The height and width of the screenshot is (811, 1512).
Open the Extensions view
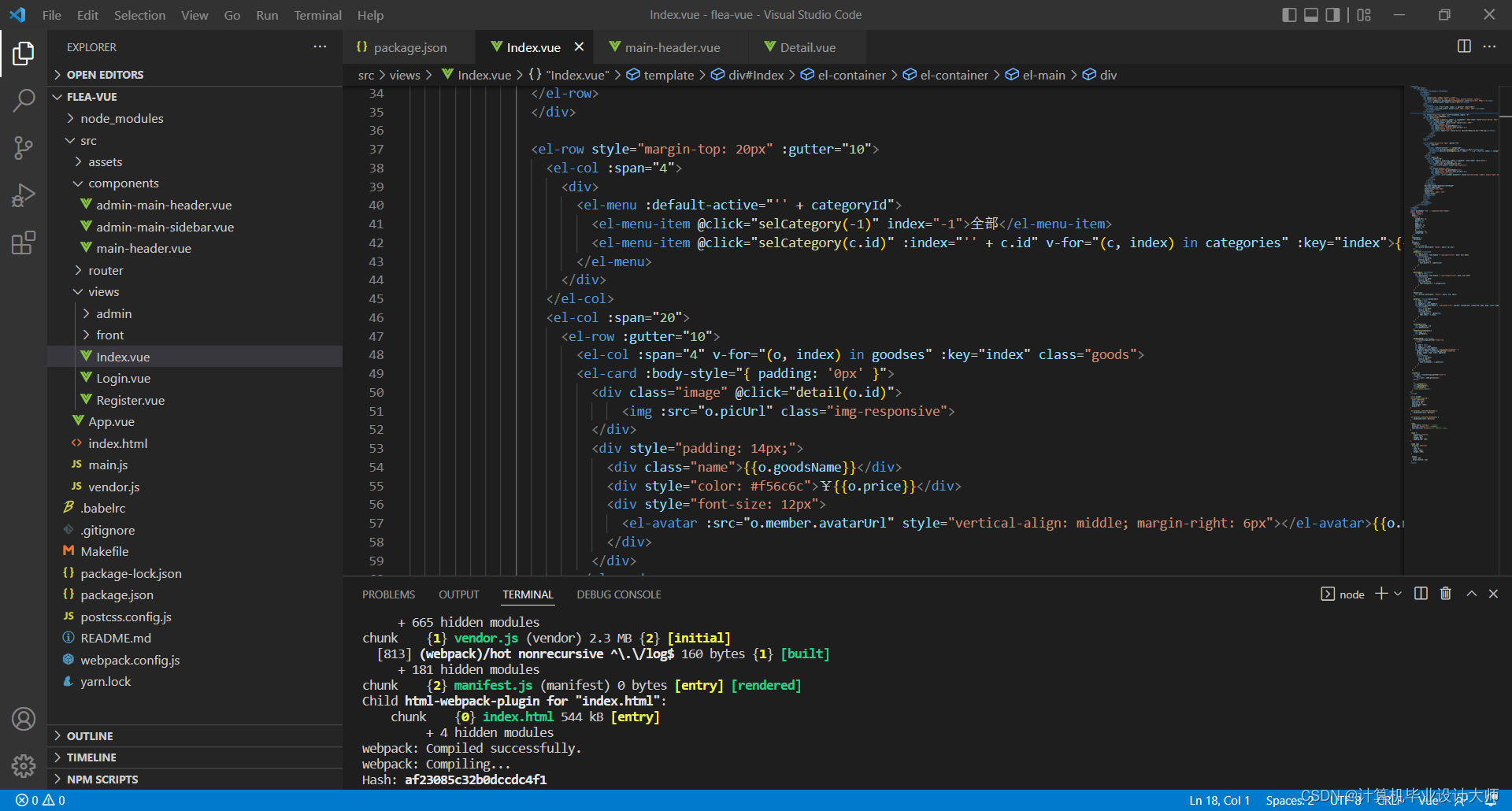[24, 243]
